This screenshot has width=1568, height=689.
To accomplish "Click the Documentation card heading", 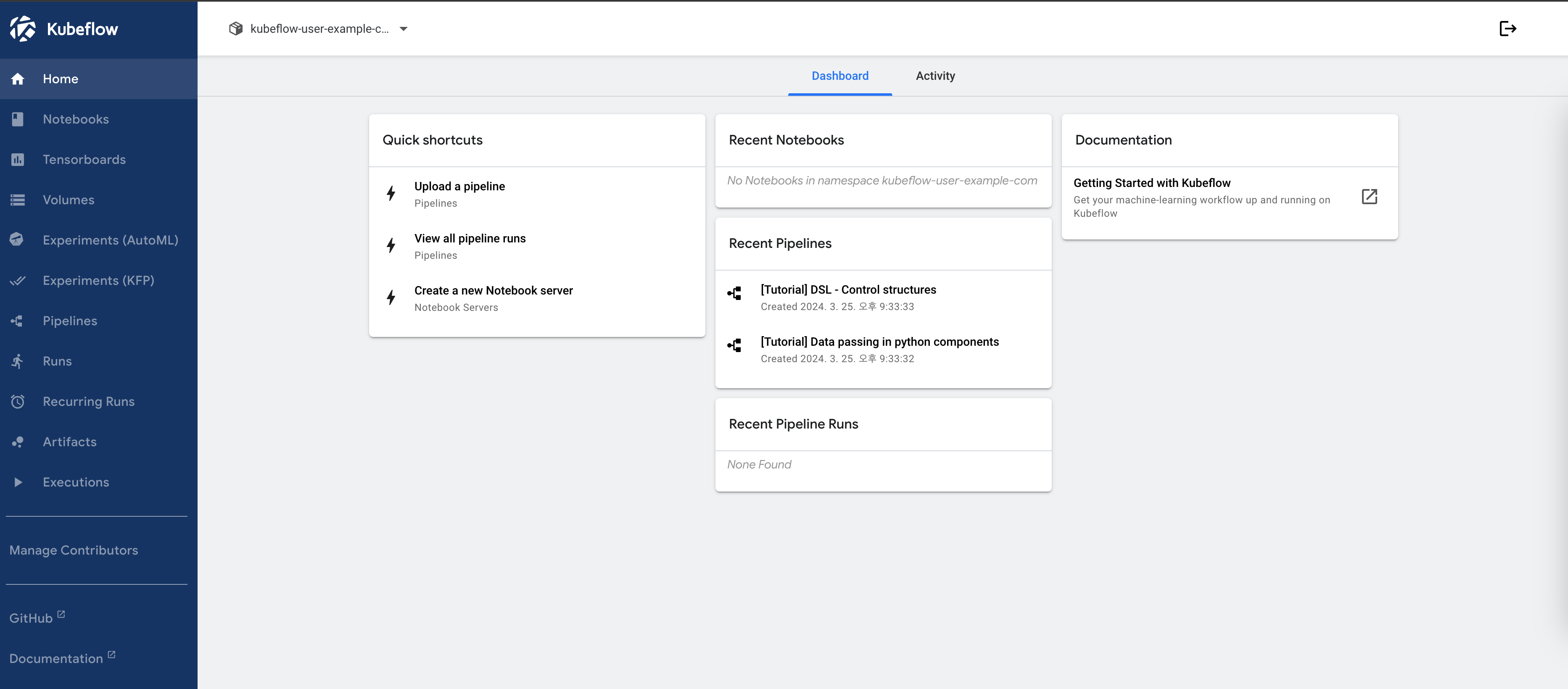I will click(1123, 140).
